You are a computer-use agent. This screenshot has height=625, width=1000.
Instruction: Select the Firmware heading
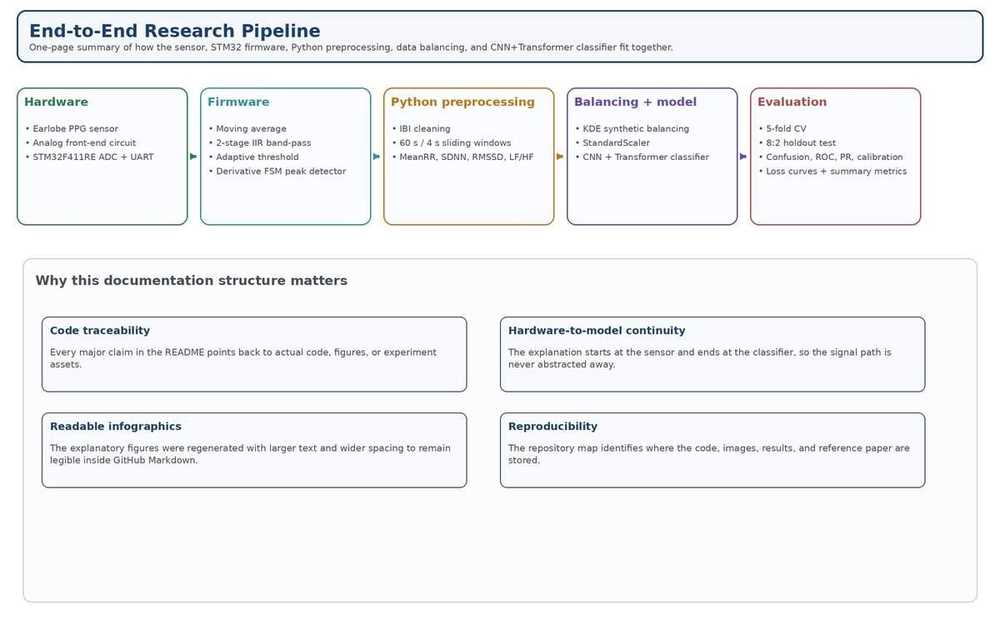(x=239, y=102)
